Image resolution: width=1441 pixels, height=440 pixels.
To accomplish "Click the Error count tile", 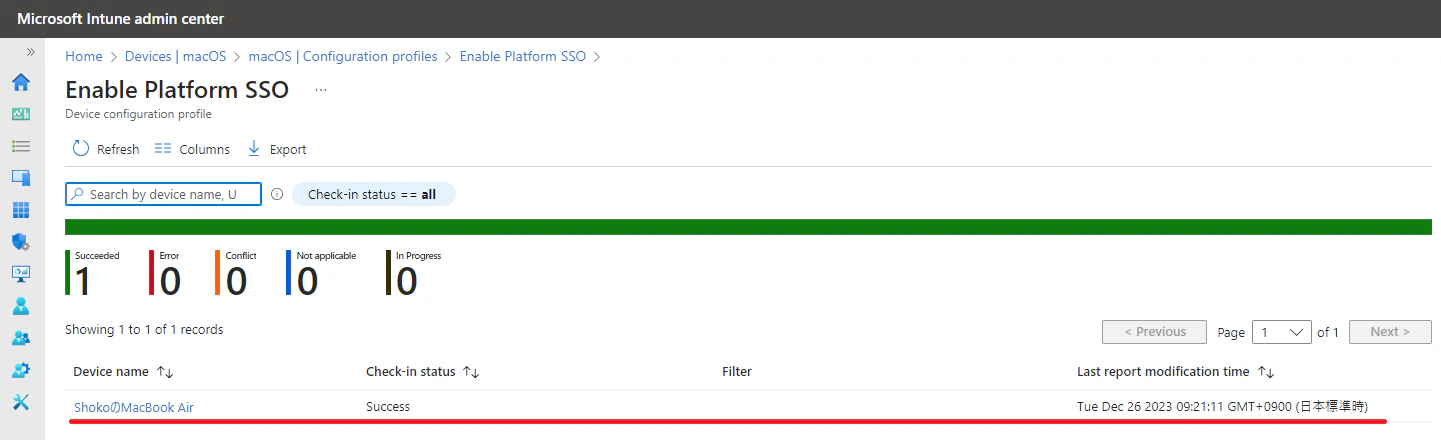I will [x=166, y=273].
